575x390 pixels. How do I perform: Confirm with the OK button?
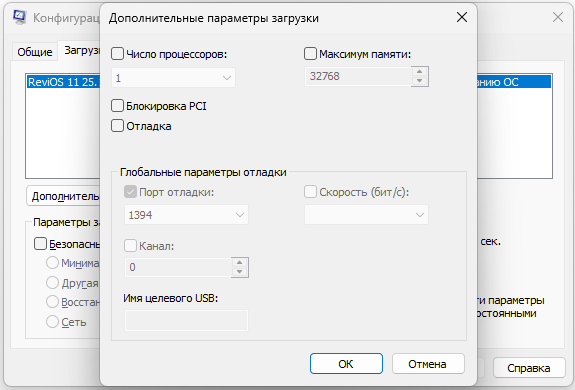(346, 364)
